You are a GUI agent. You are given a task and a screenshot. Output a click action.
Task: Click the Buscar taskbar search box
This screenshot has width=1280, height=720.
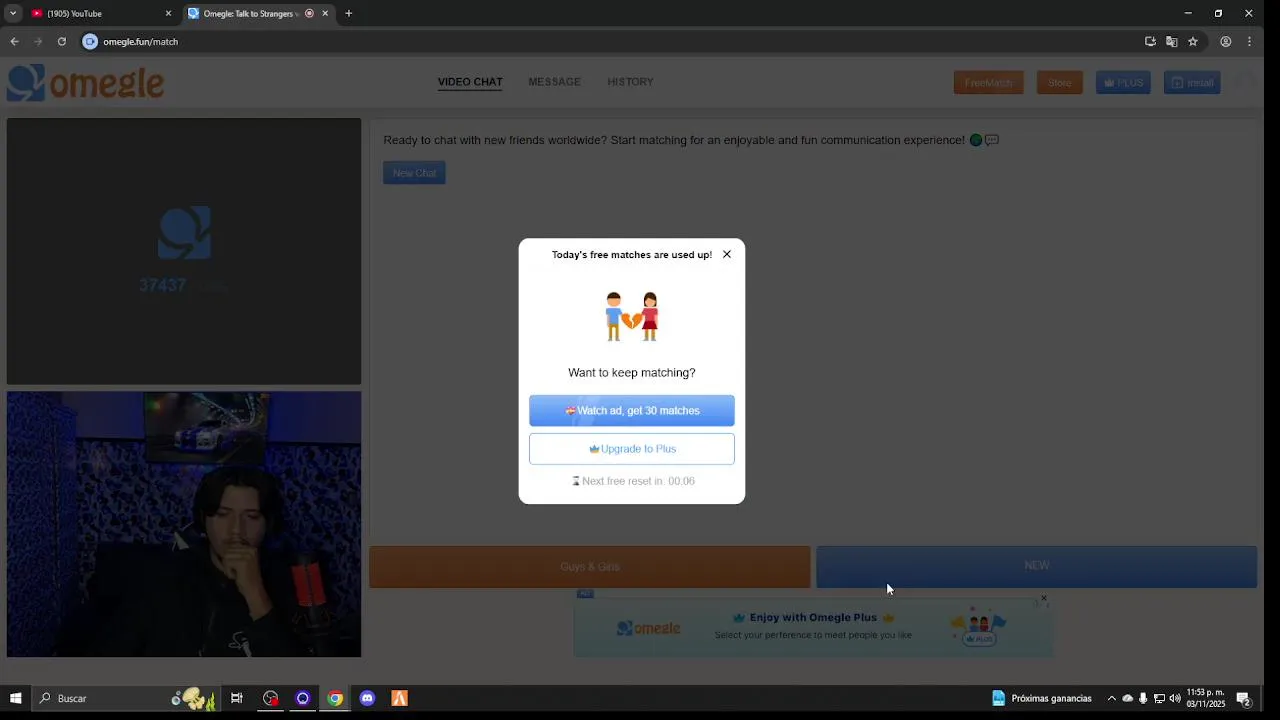pyautogui.click(x=125, y=699)
